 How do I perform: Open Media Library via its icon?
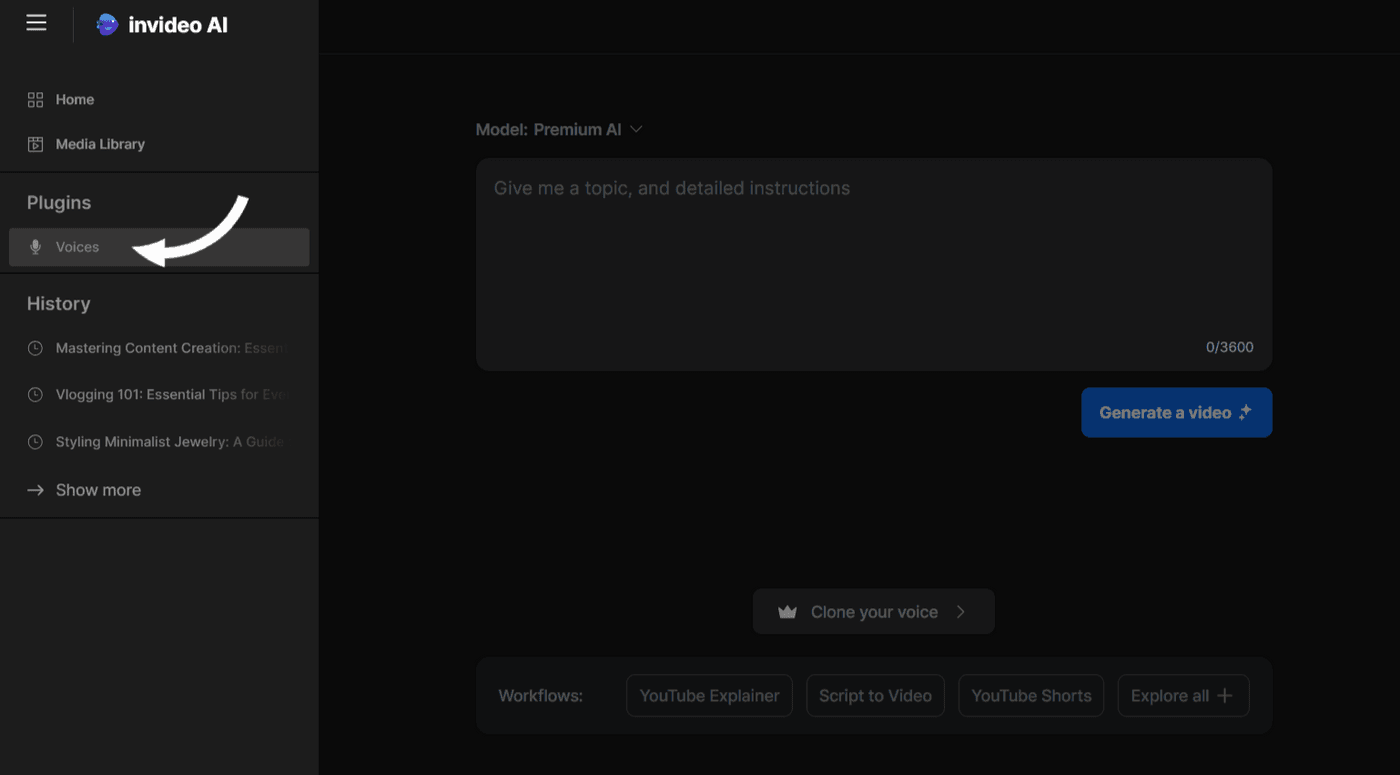tap(34, 143)
